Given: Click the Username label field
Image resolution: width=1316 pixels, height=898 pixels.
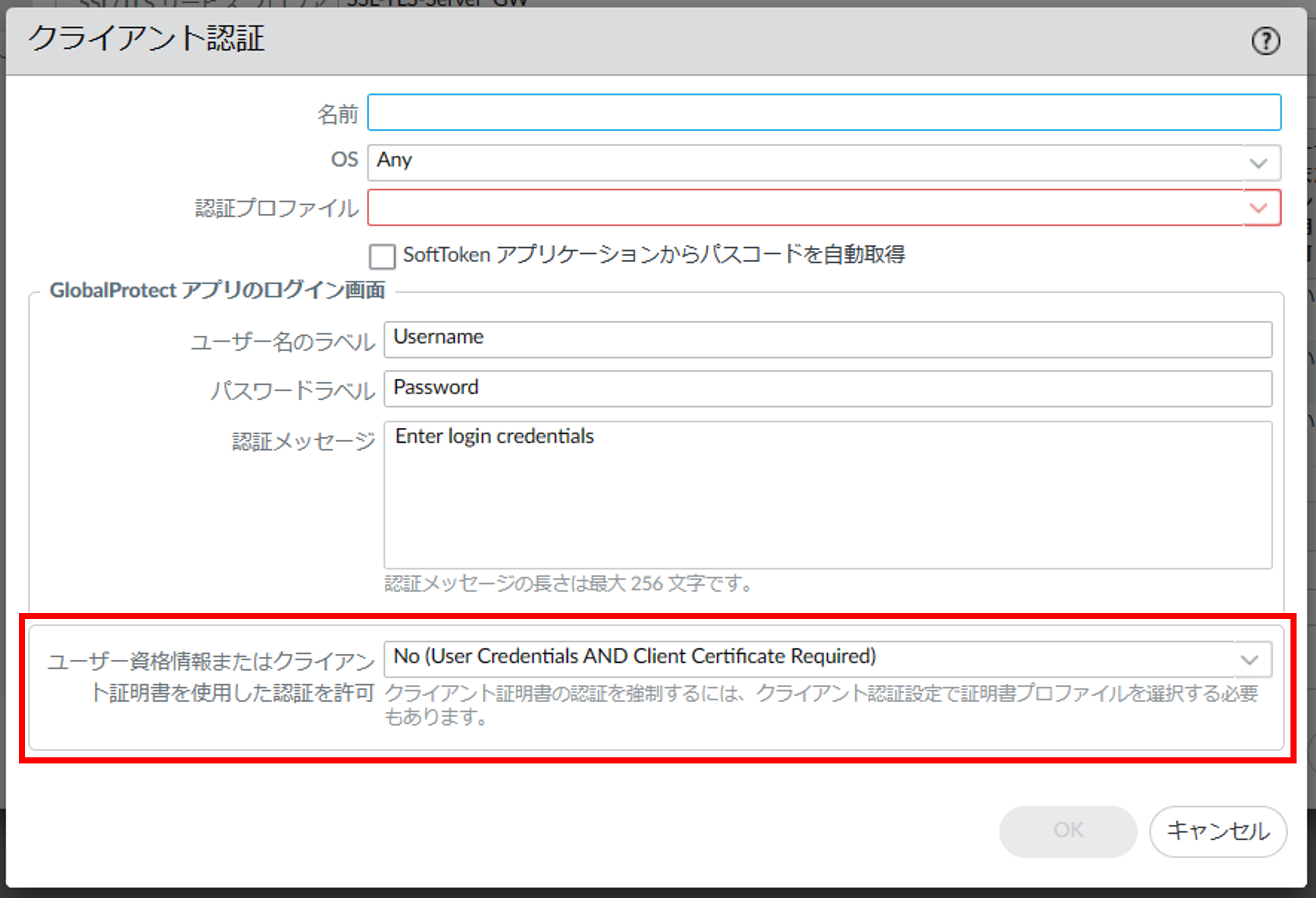Looking at the screenshot, I should [827, 340].
